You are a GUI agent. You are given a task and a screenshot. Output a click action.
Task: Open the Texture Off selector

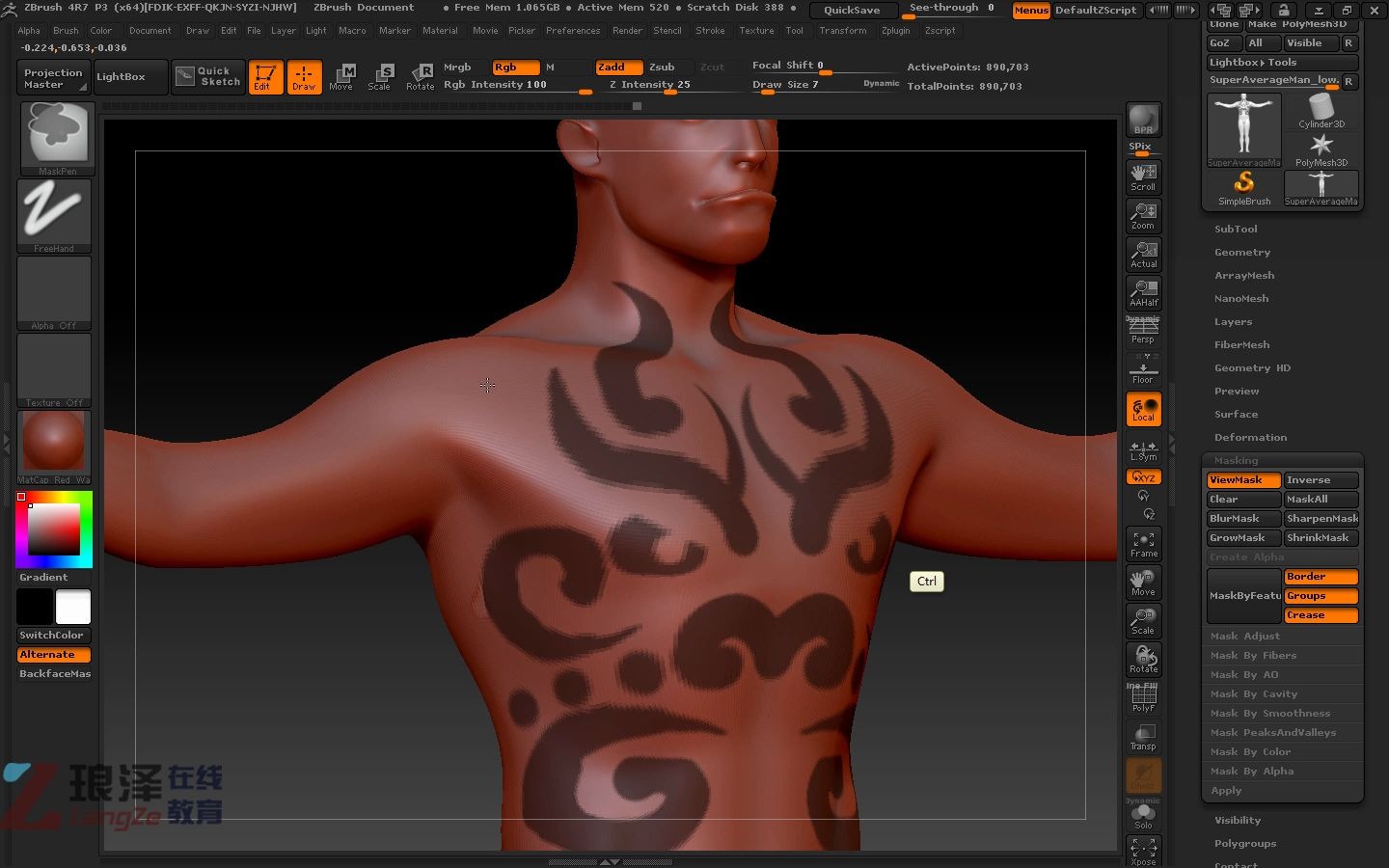pyautogui.click(x=54, y=370)
